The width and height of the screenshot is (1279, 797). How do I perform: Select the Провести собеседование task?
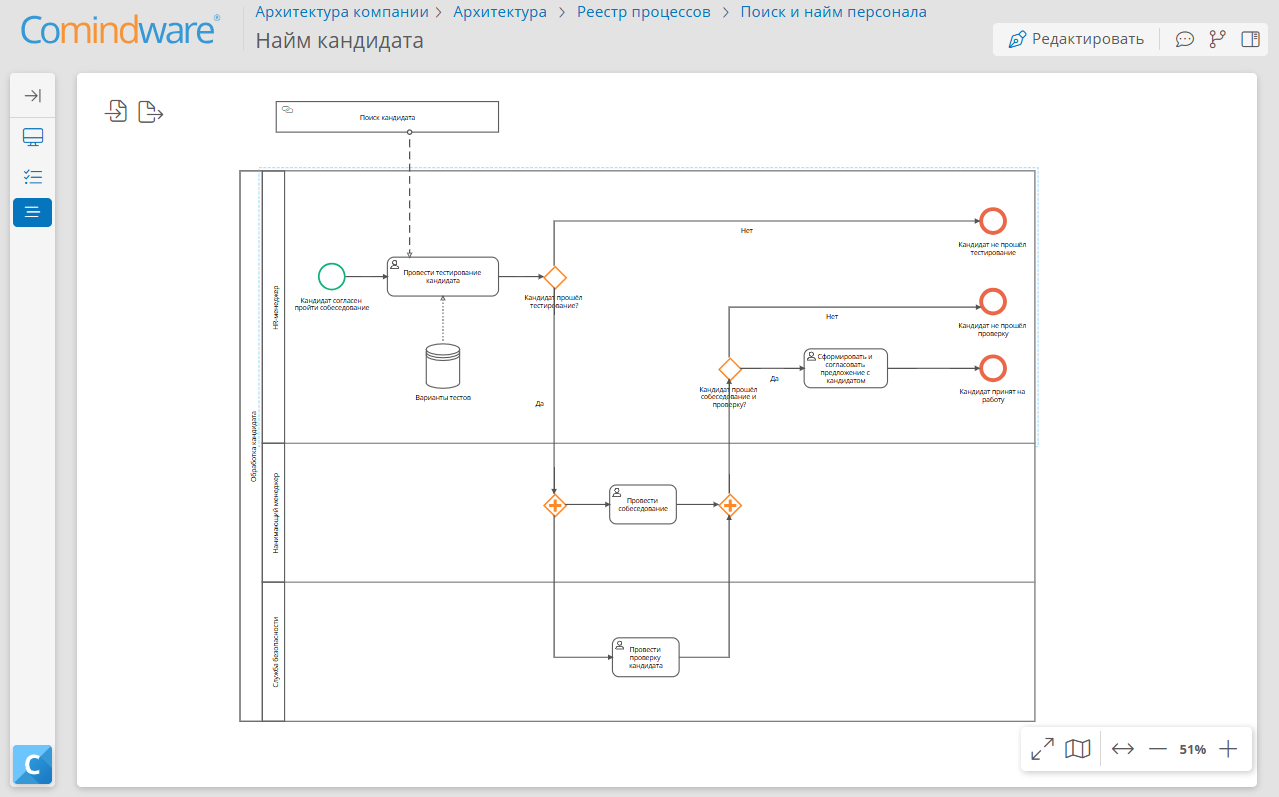click(x=643, y=505)
